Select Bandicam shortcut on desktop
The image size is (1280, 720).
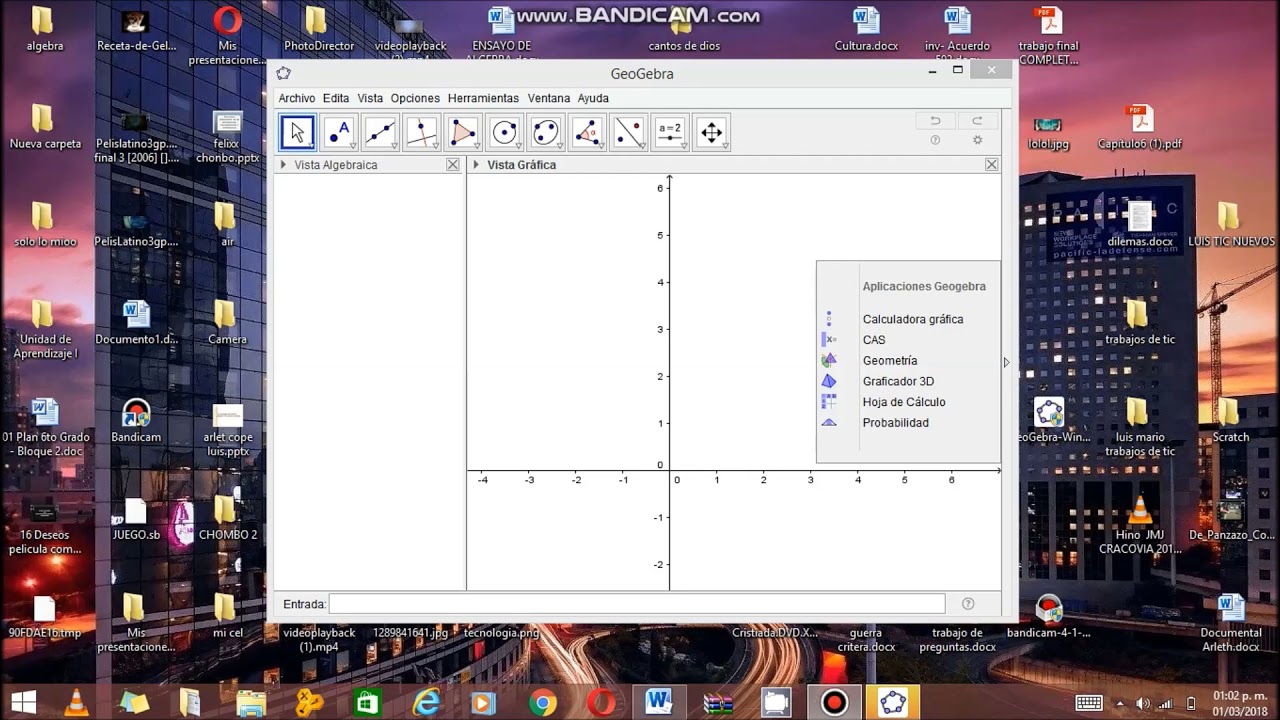tap(136, 420)
